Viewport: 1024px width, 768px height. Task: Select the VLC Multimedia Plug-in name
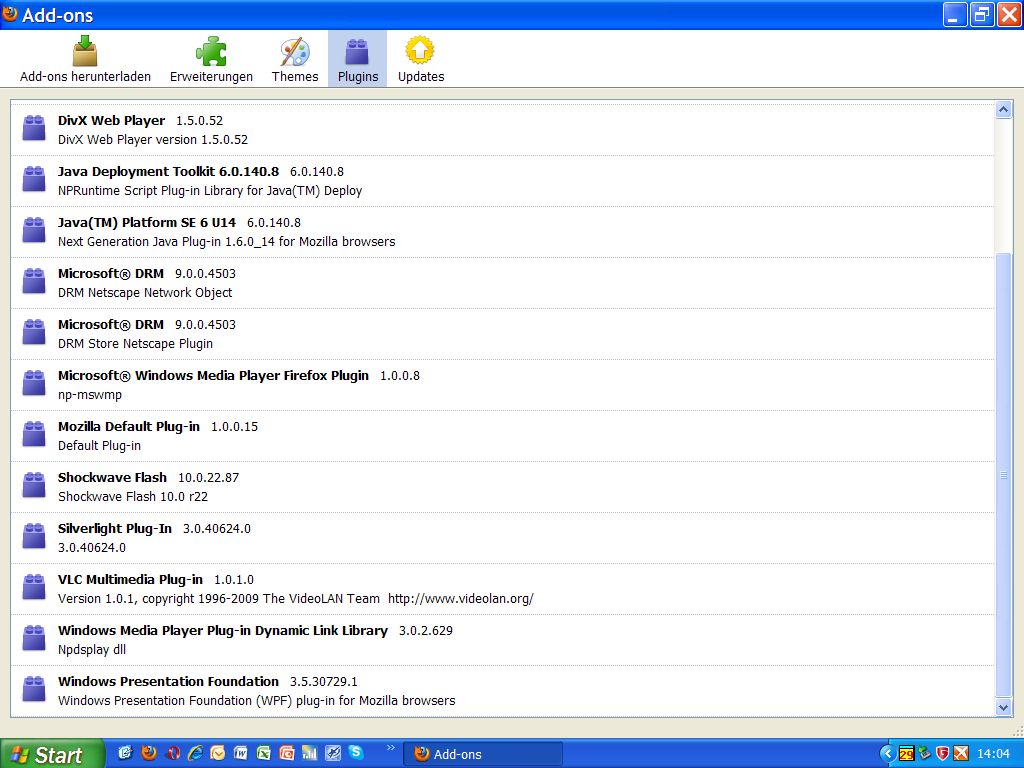130,579
